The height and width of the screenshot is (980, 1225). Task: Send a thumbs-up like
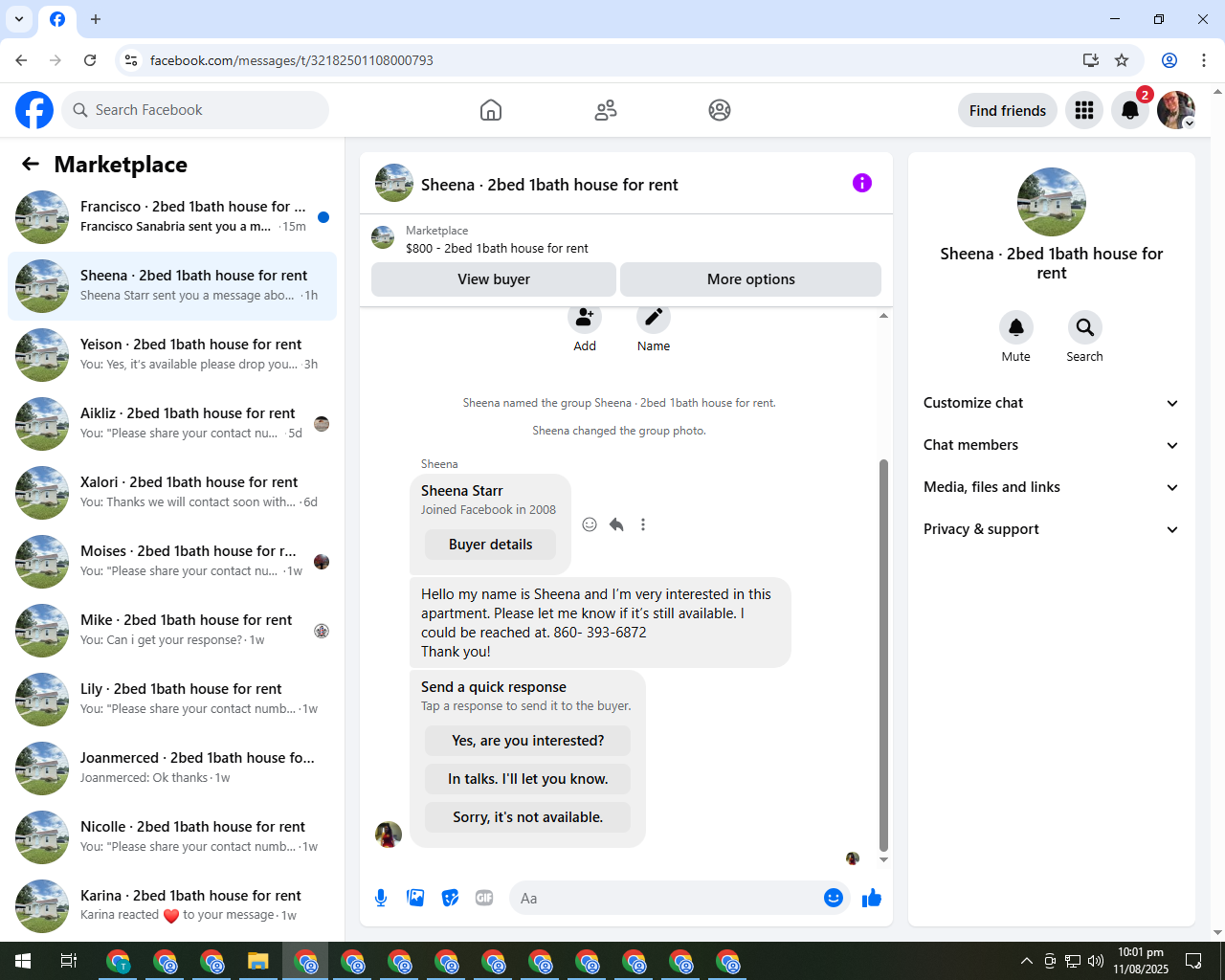pos(872,898)
